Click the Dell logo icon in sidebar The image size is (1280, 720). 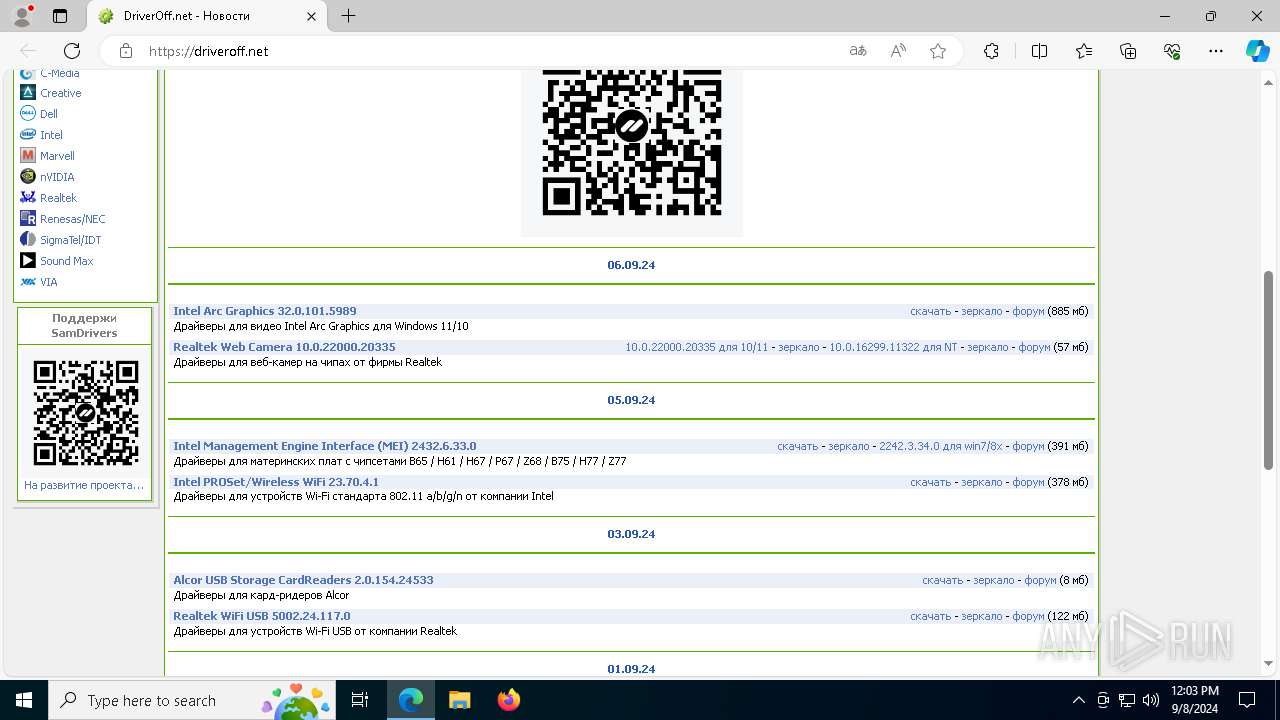(x=28, y=114)
